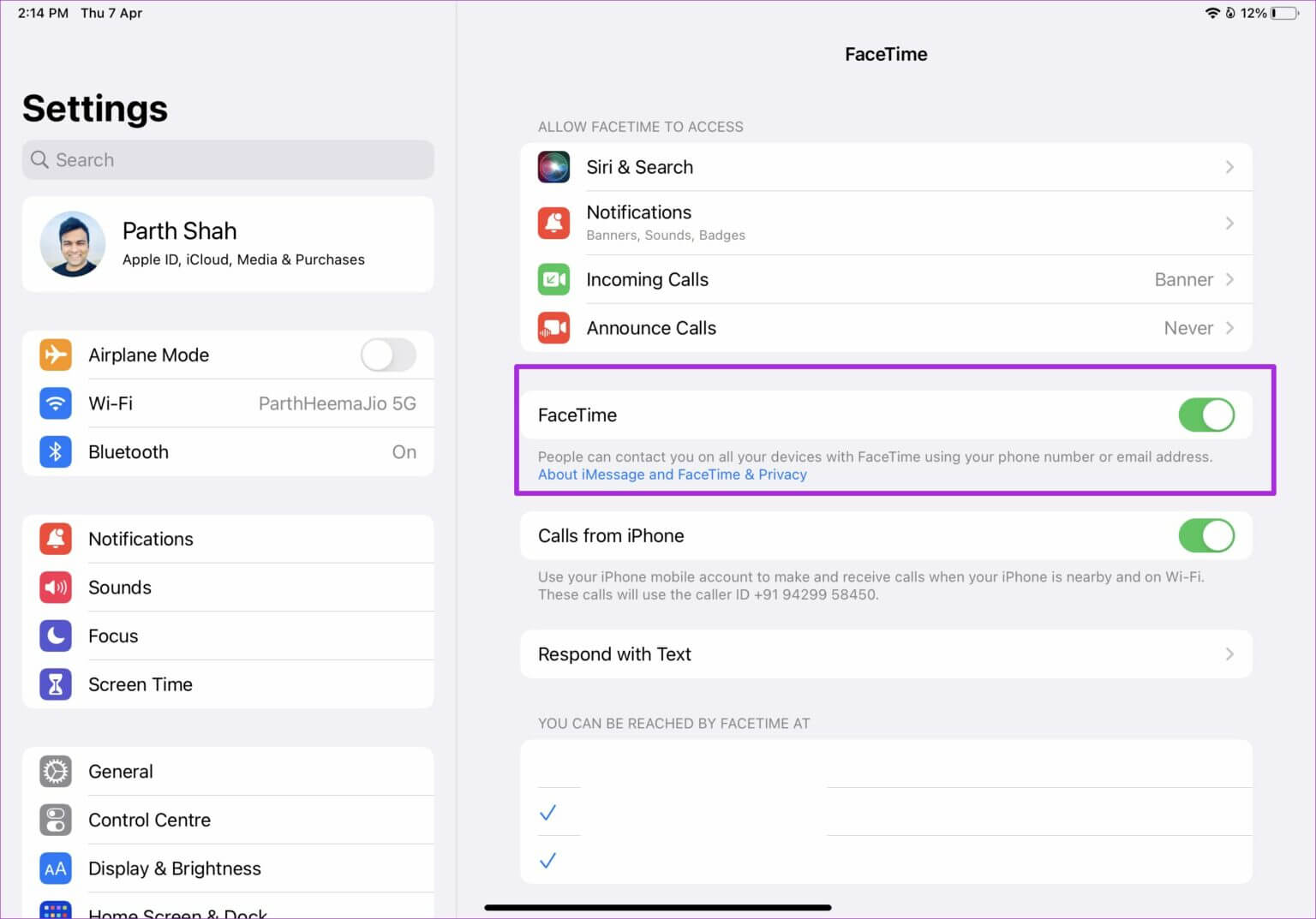
Task: Turn off the FaceTime switch
Action: pos(1205,415)
